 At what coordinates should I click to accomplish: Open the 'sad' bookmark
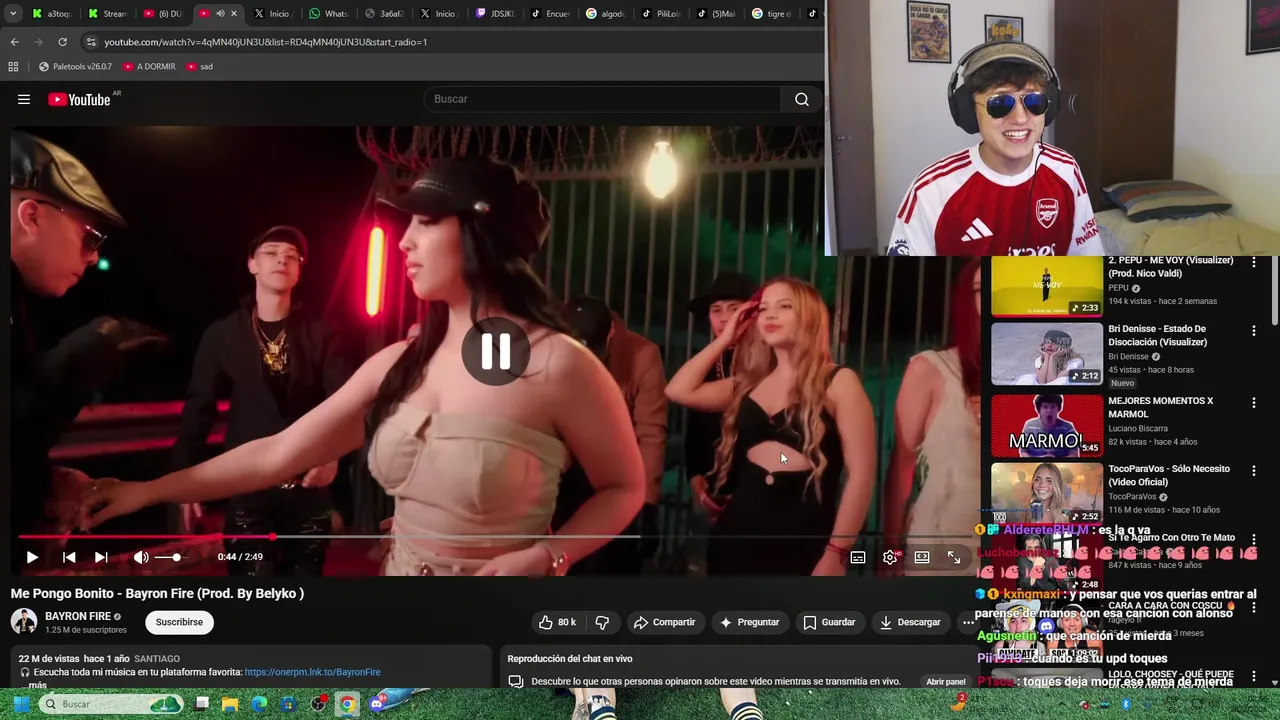[199, 67]
